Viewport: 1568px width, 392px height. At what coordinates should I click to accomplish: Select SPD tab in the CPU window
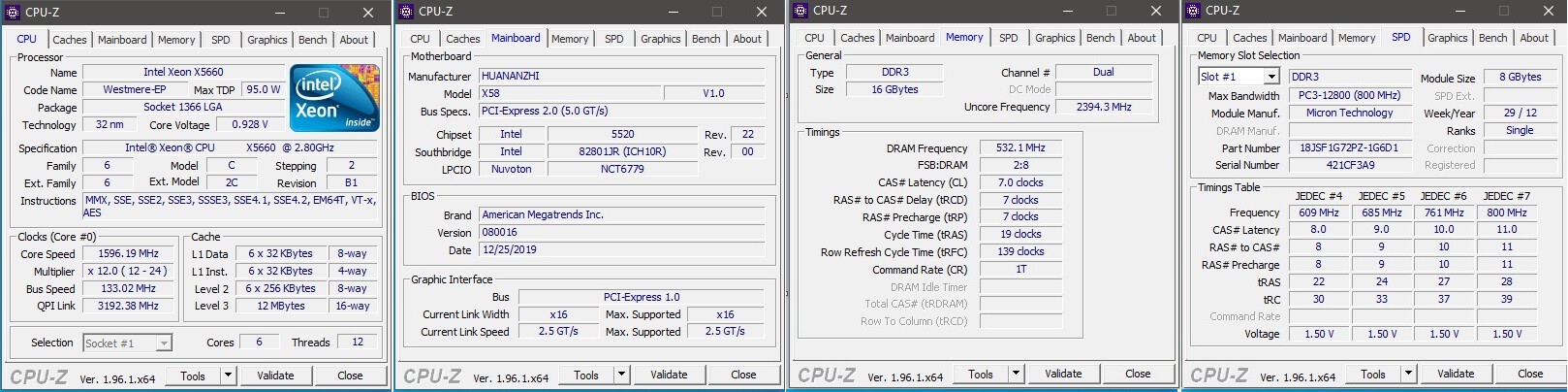[x=221, y=40]
